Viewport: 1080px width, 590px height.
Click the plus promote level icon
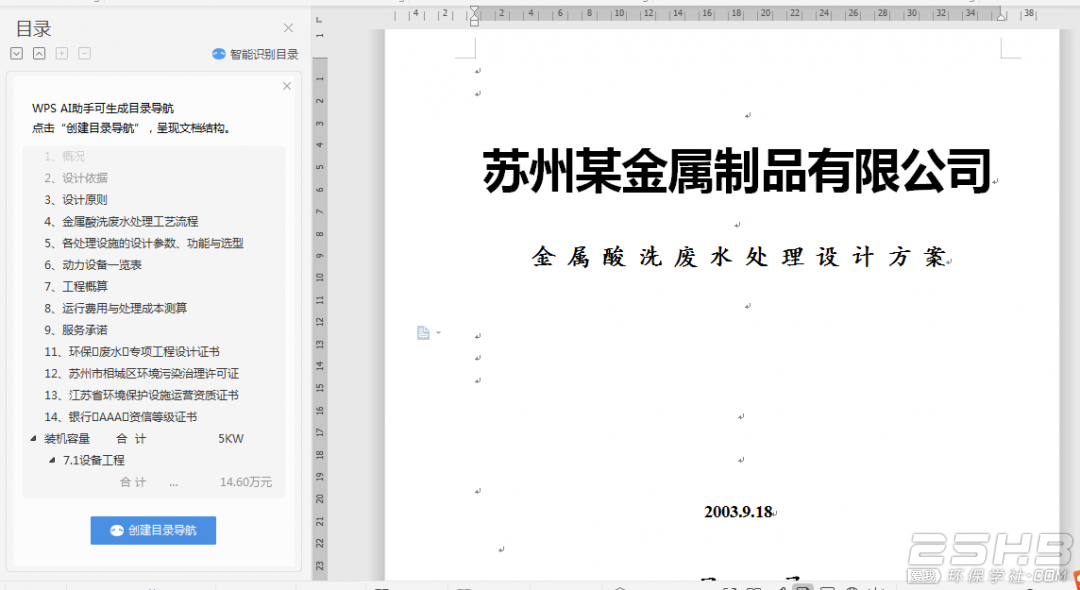tap(62, 53)
